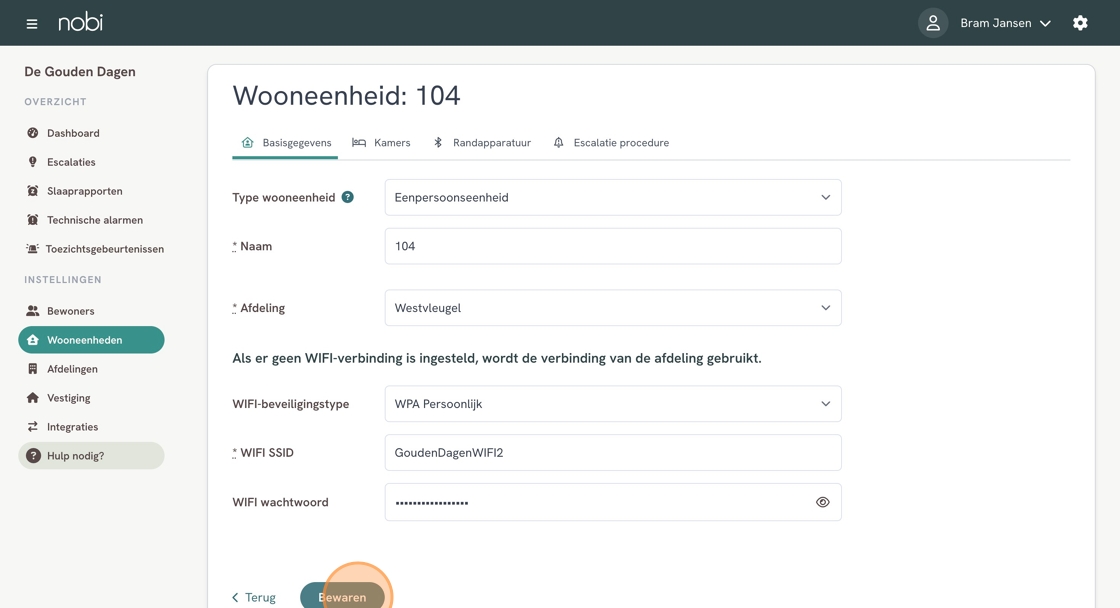Viewport: 1120px width, 608px height.
Task: Switch to the Randapparatuur tab
Action: click(482, 143)
